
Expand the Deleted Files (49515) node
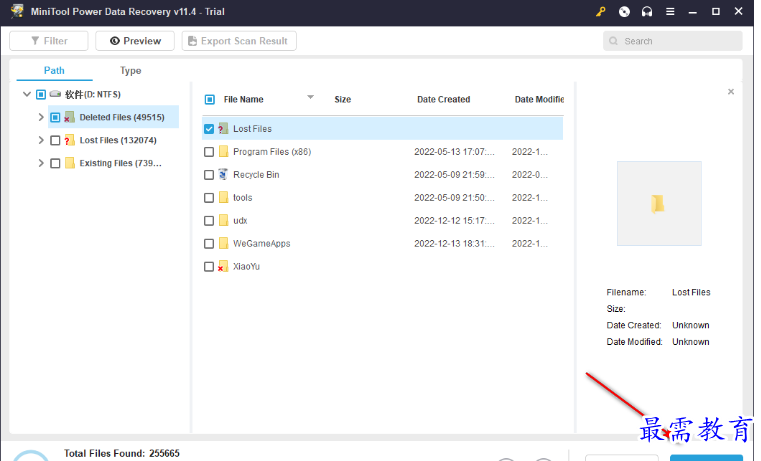(x=41, y=117)
